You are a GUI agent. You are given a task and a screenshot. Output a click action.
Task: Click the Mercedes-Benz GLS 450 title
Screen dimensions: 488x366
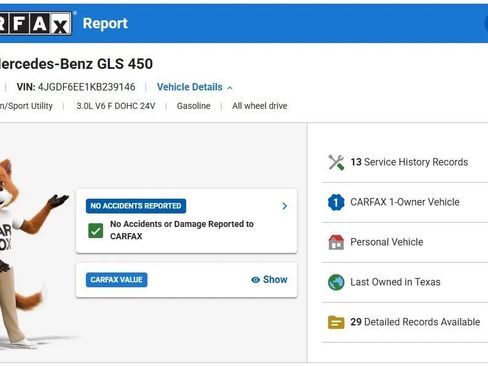click(x=76, y=64)
